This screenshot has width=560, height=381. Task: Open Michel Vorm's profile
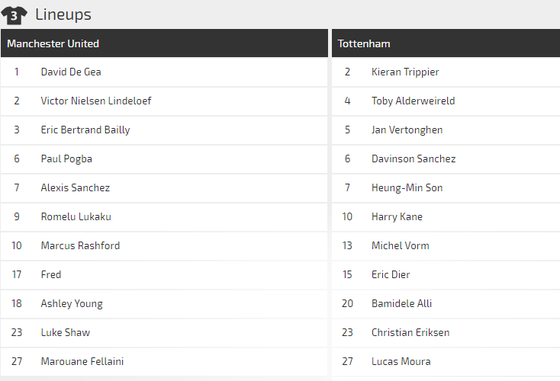[400, 245]
